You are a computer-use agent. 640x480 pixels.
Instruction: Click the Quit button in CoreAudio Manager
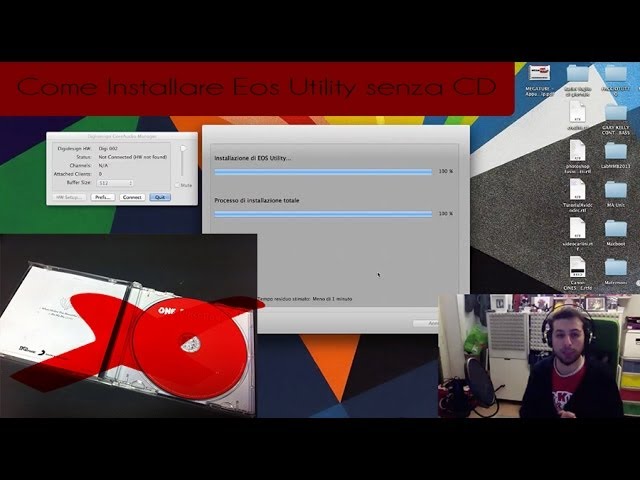tap(160, 197)
